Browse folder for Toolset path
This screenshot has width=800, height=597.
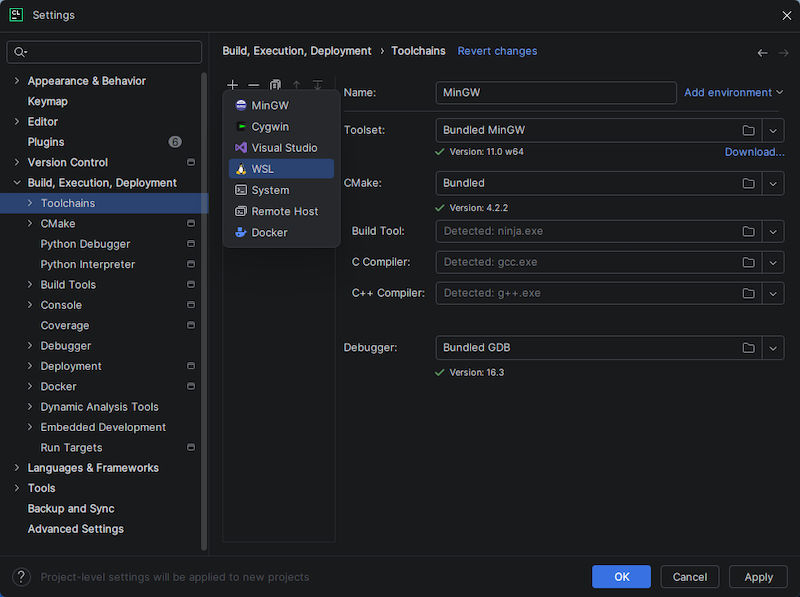click(x=748, y=130)
